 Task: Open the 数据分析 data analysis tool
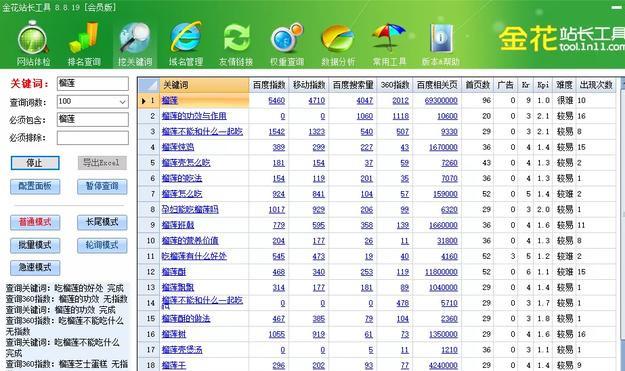(x=338, y=44)
